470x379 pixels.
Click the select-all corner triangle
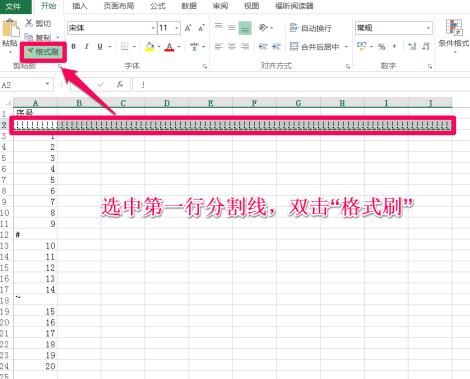click(7, 103)
